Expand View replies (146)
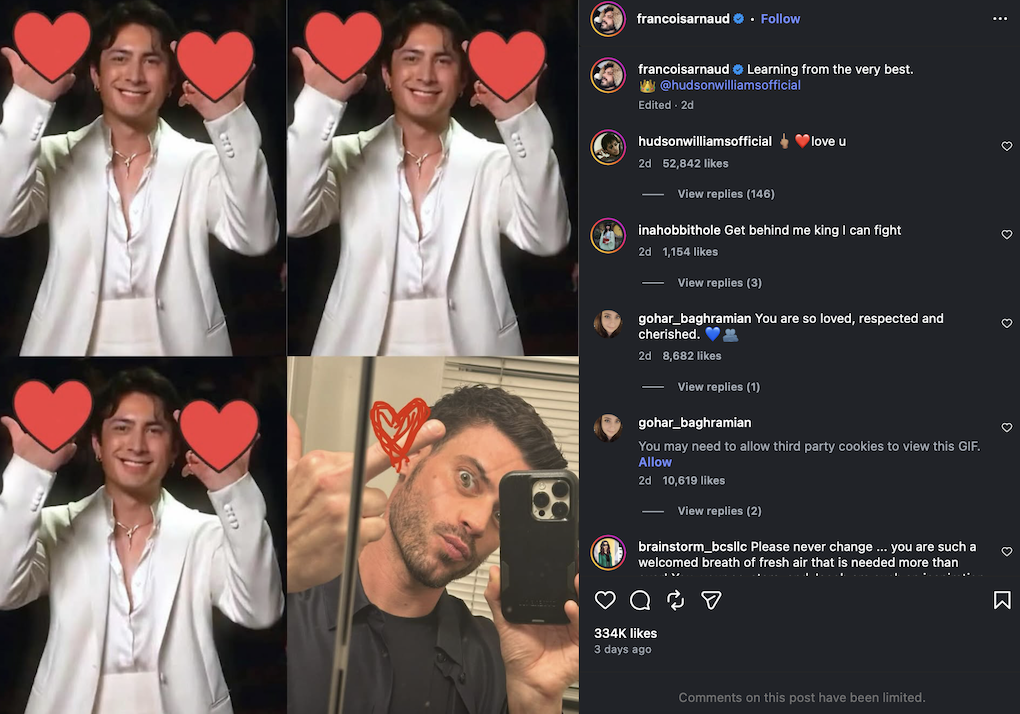This screenshot has width=1020, height=714. pos(725,194)
